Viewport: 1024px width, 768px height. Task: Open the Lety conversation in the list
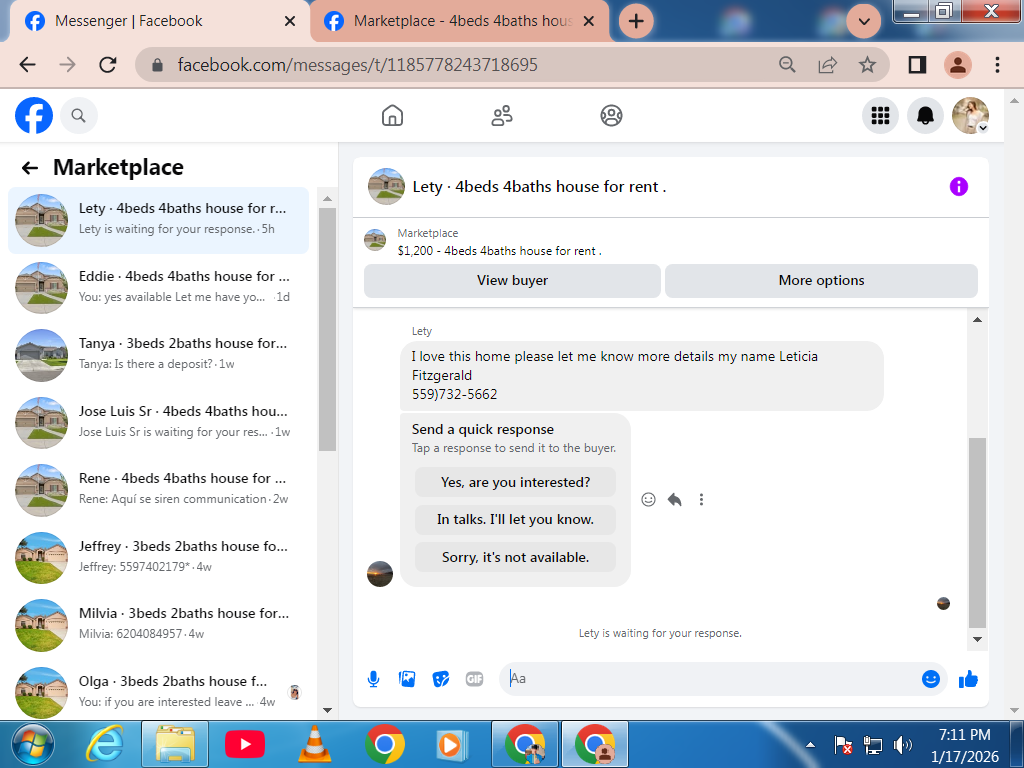(x=159, y=220)
